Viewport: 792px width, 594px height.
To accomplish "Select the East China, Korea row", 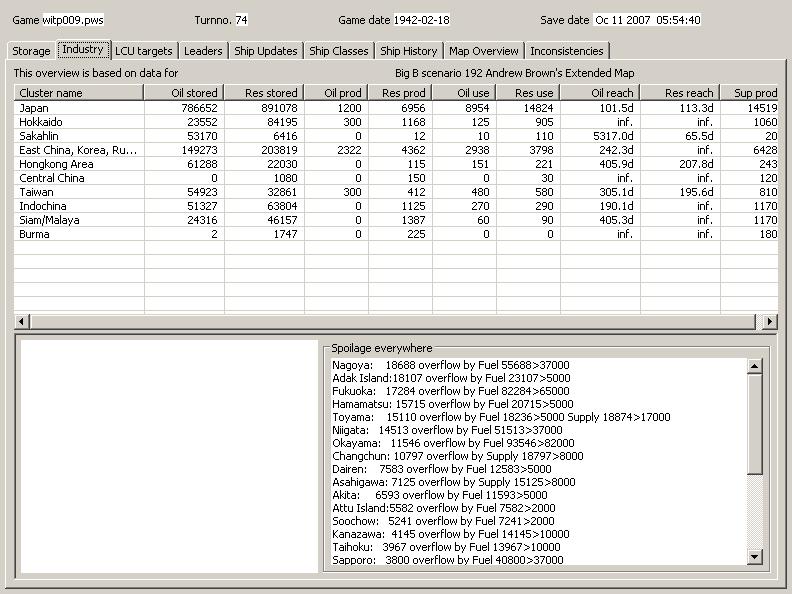I will coord(396,150).
